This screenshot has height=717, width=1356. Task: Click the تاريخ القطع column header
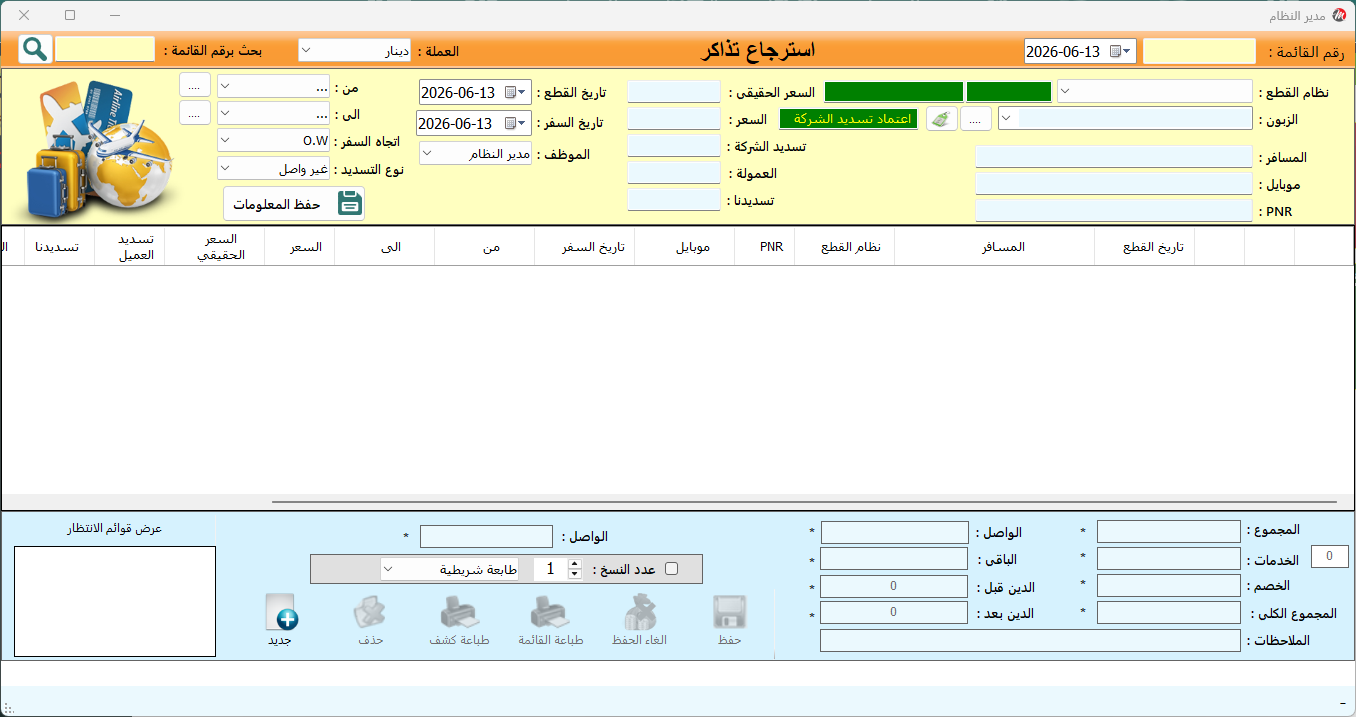1145,247
